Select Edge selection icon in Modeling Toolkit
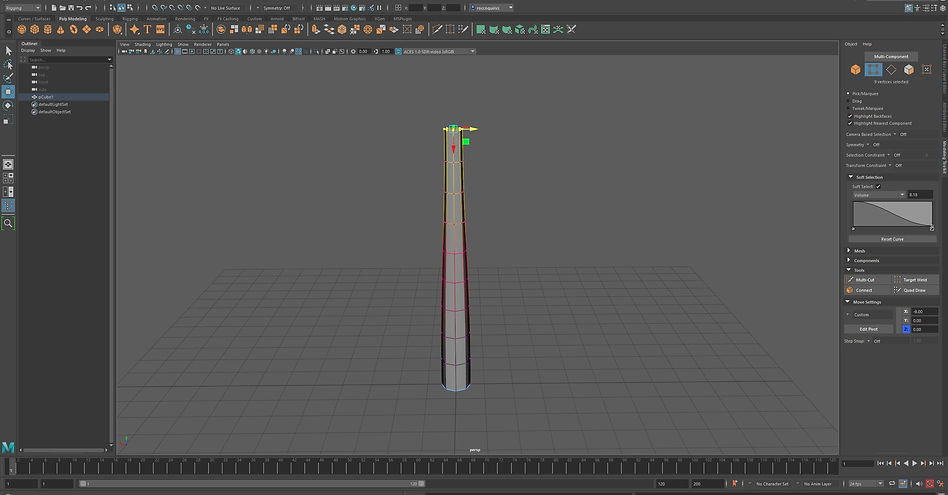The image size is (948, 495). (x=891, y=70)
